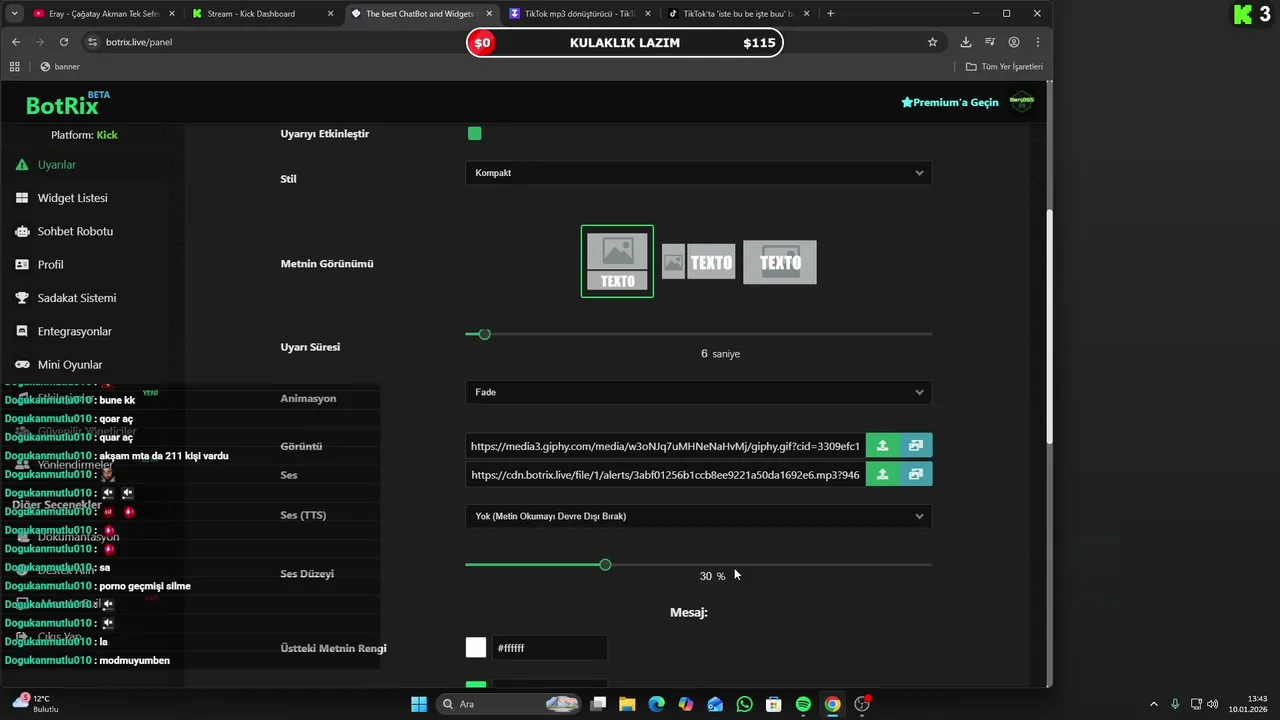Image resolution: width=1280 pixels, height=720 pixels.
Task: Show hidden system tray icons
Action: [1154, 704]
